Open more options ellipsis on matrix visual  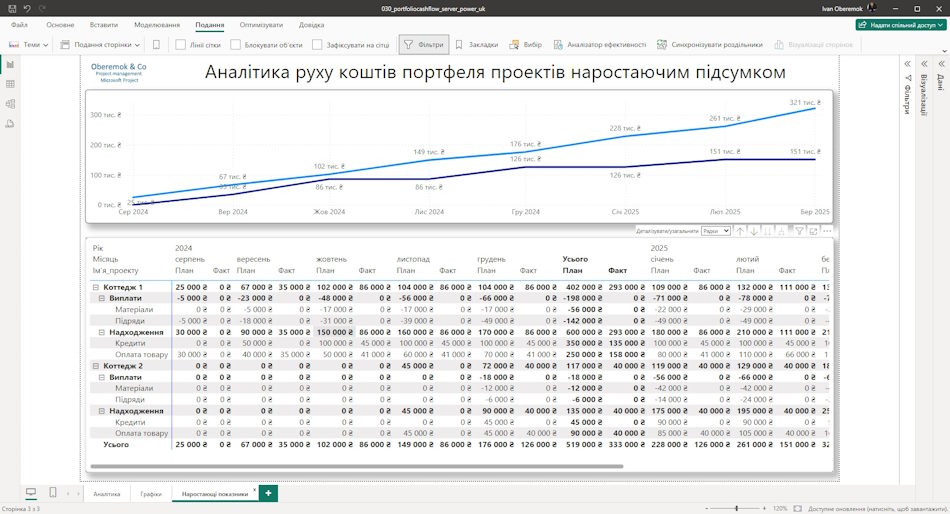click(x=827, y=231)
